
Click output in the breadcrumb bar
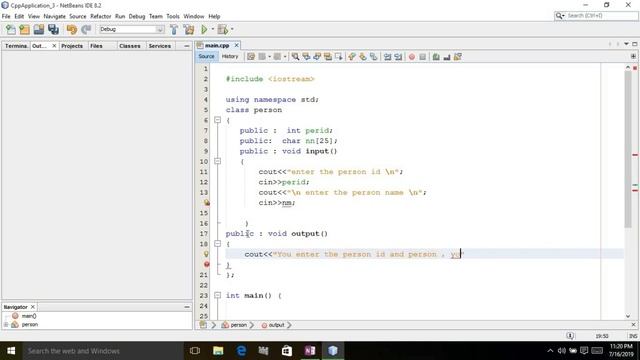[276, 325]
